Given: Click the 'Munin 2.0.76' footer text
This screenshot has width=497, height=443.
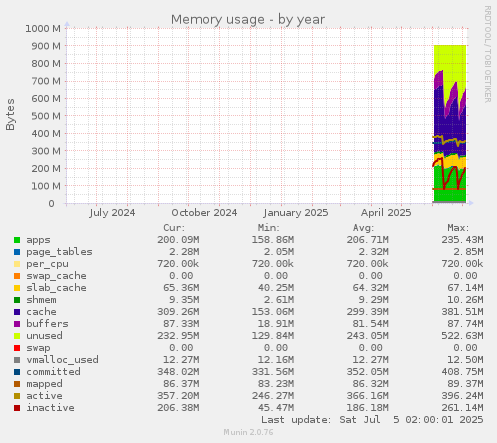Looking at the screenshot, I should pyautogui.click(x=248, y=432).
